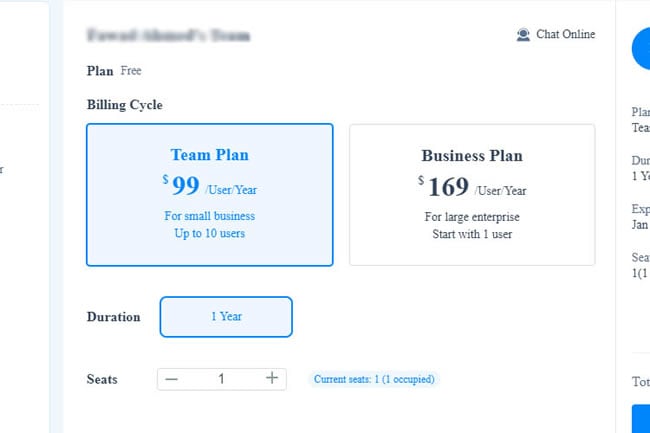Click the 'For large enterprise' description
Image resolution: width=650 pixels, height=433 pixels.
tap(471, 217)
